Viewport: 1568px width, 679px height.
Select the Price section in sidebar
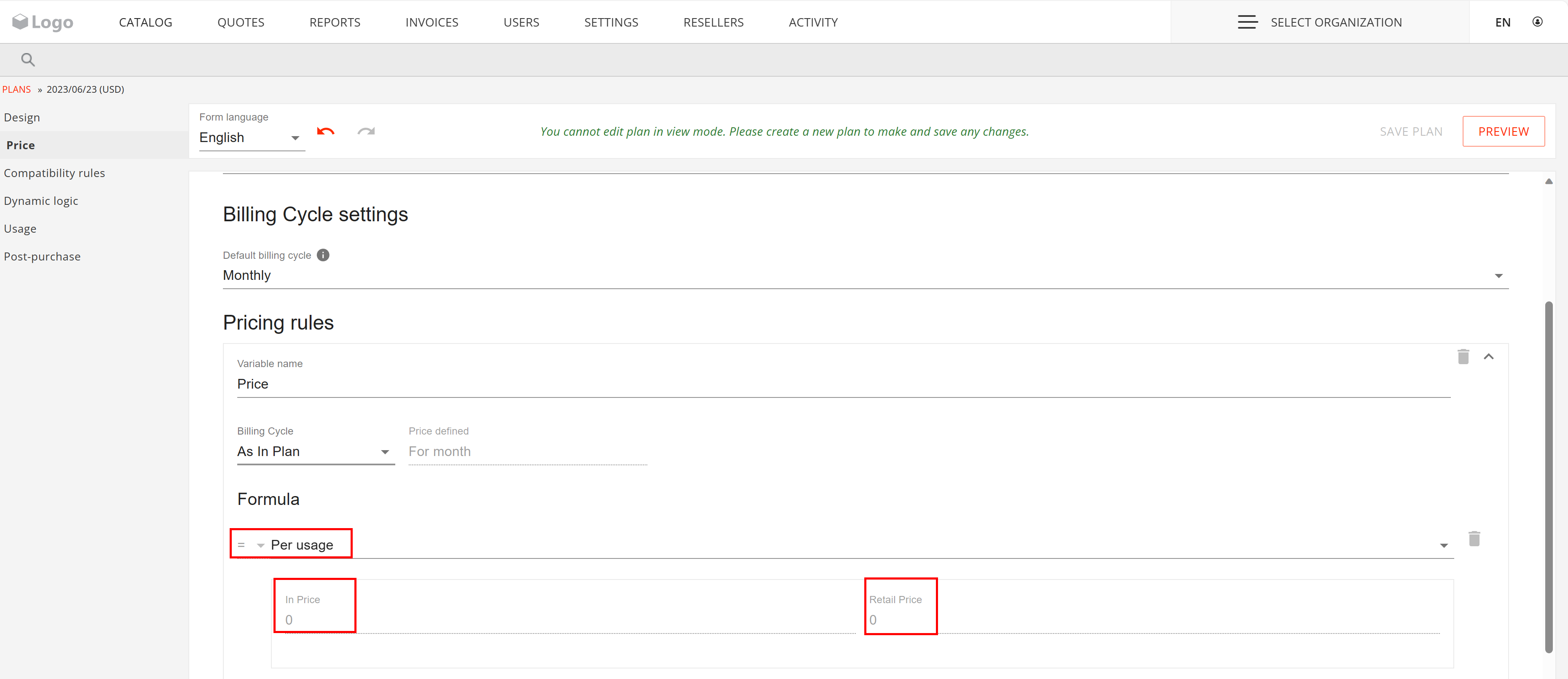pos(94,145)
